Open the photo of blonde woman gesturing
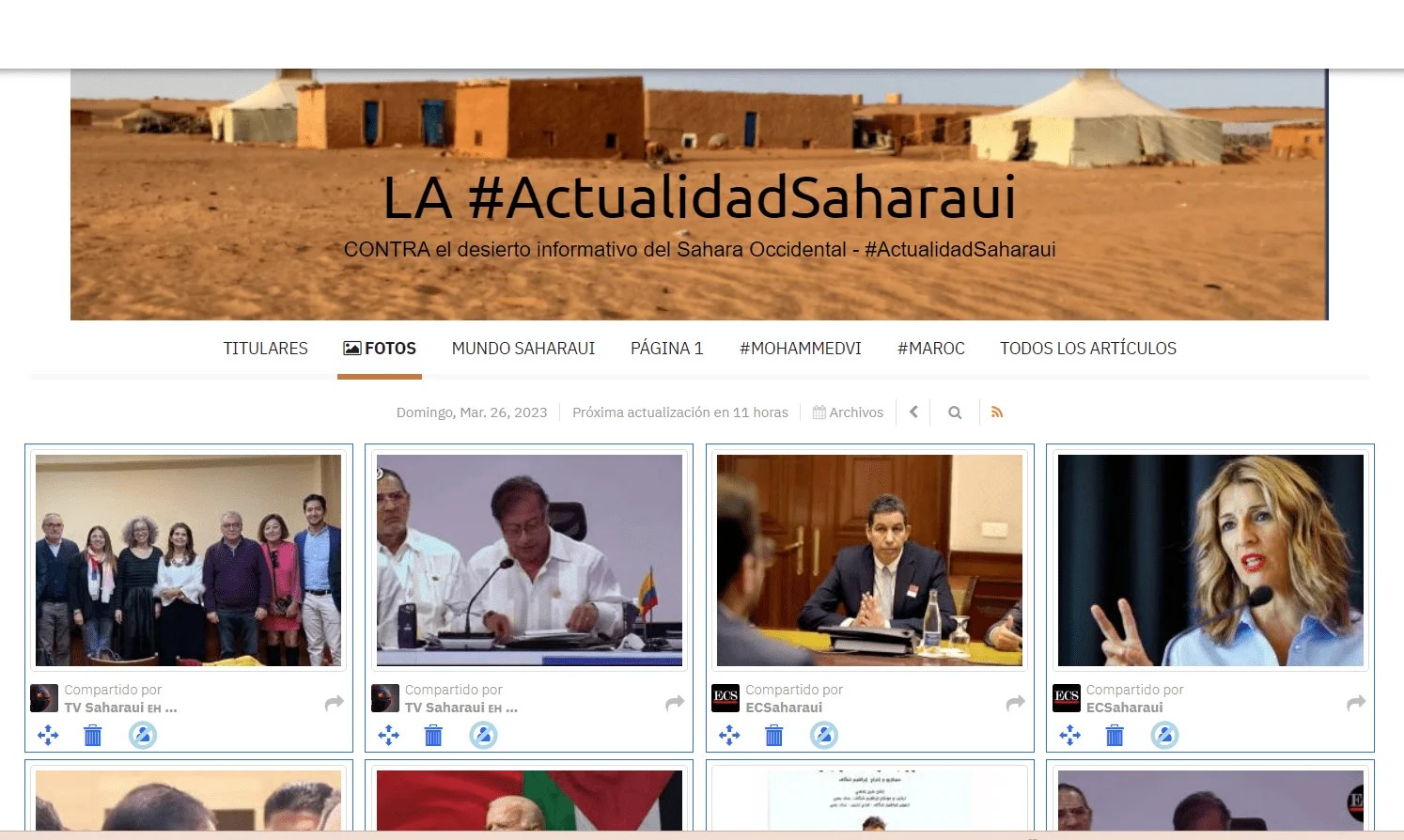Screen dimensions: 1404x840 [x=1210, y=561]
